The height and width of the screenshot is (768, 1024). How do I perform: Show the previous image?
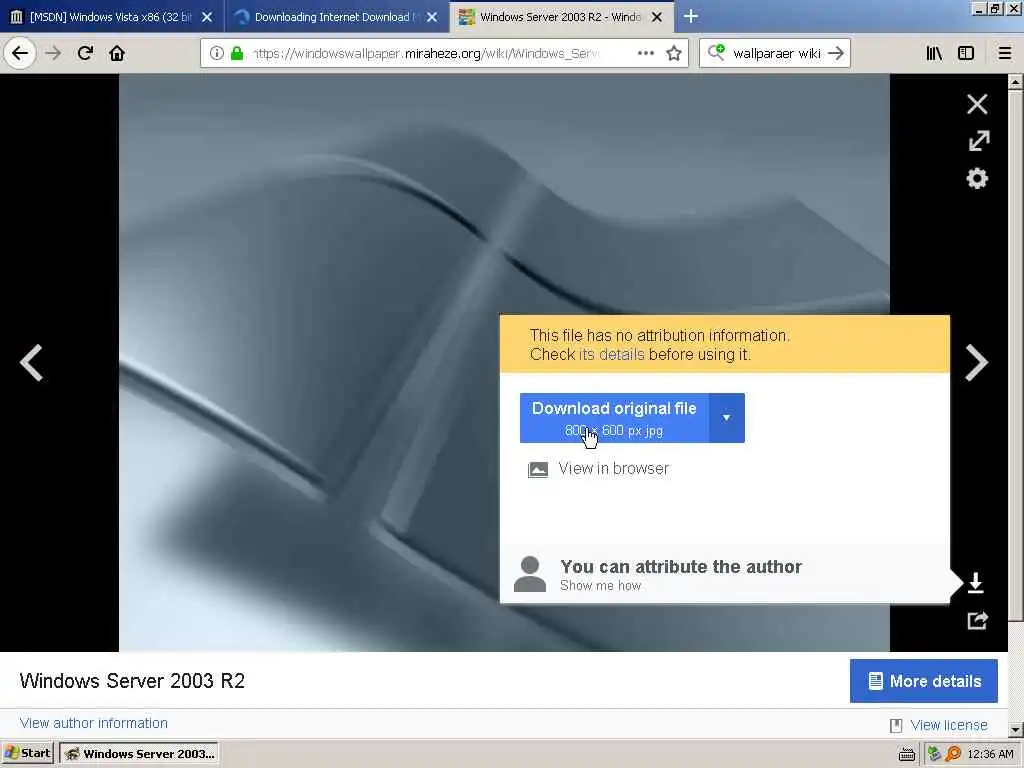31,362
